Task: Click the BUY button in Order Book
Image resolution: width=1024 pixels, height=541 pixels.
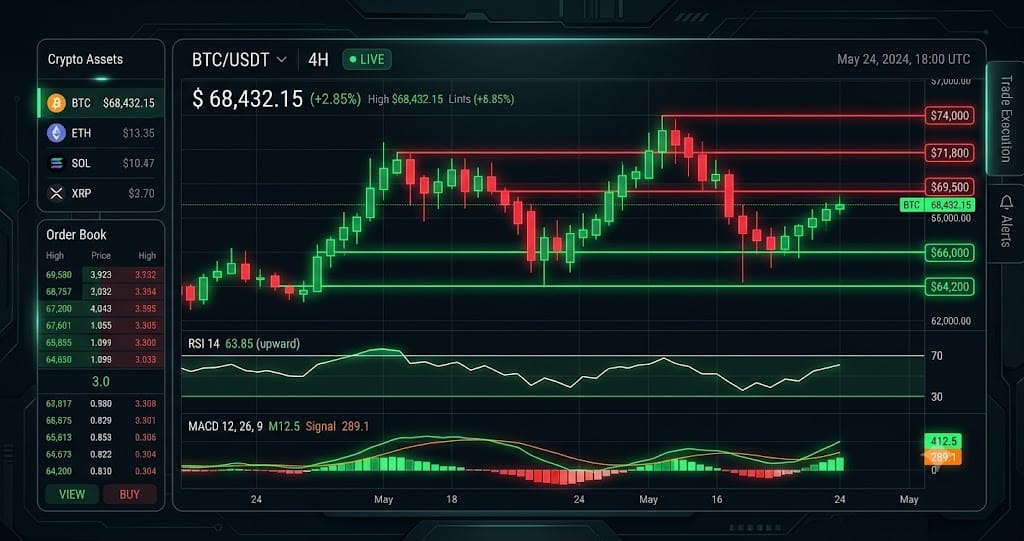Action: pyautogui.click(x=129, y=494)
